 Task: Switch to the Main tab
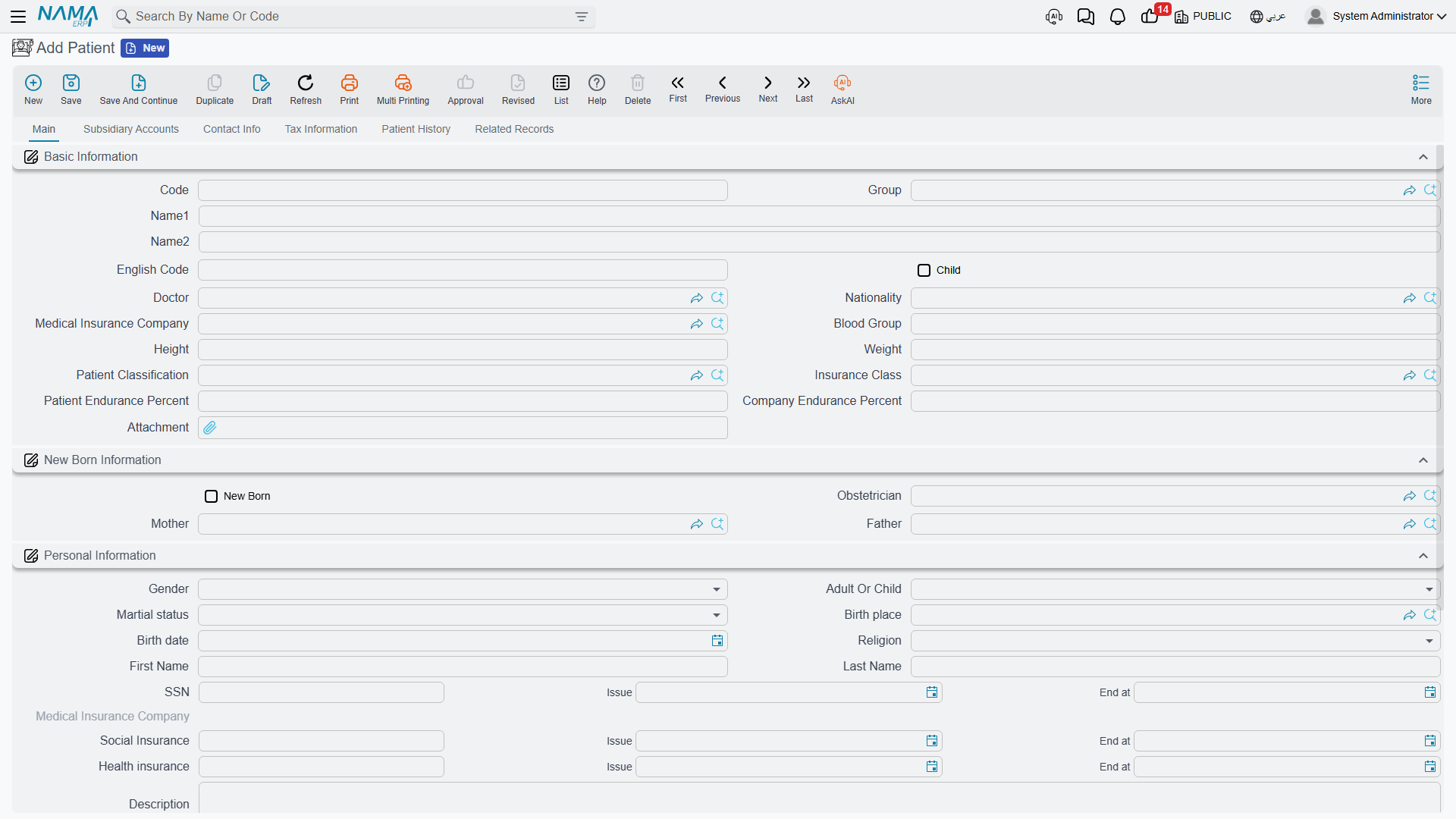[43, 129]
